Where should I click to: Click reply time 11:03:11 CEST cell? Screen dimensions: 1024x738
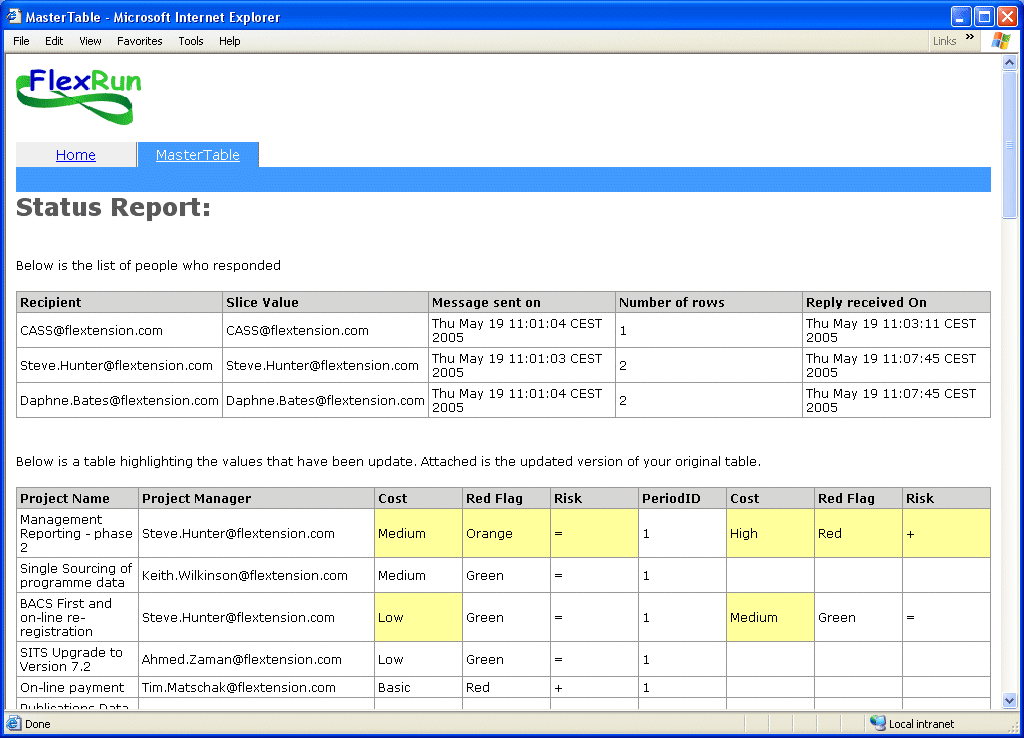896,330
